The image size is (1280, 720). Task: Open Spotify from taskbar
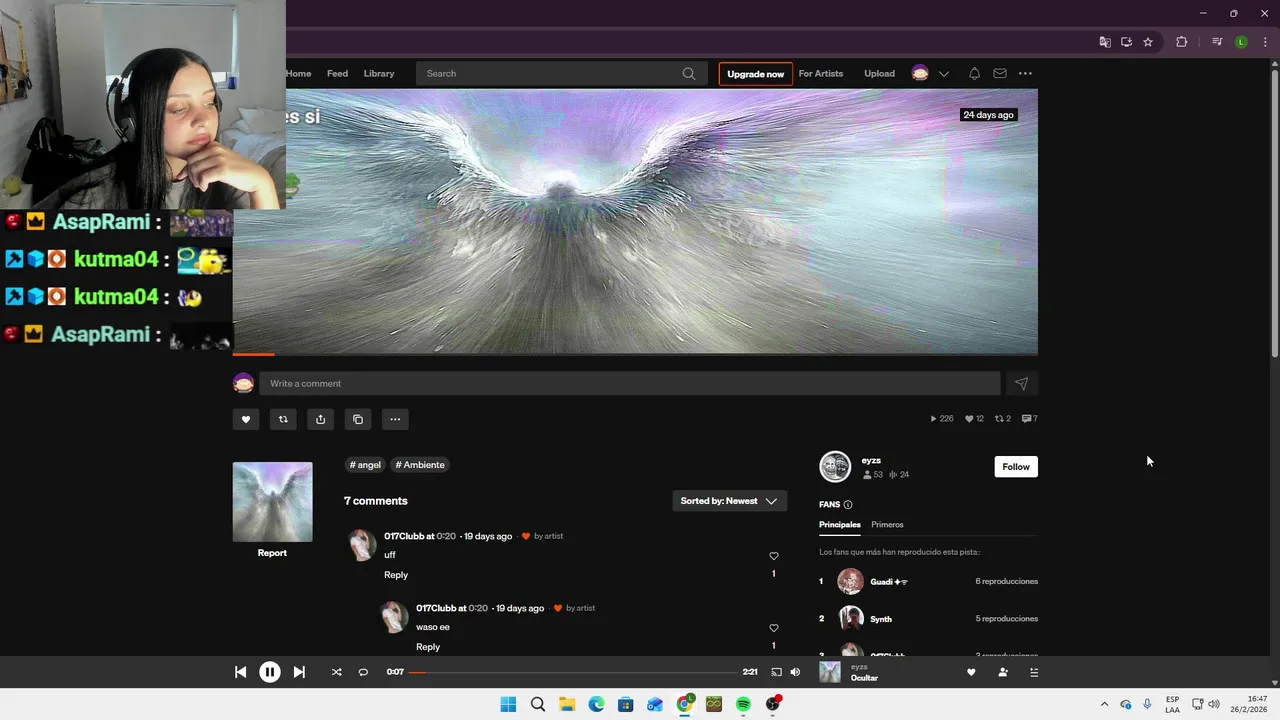743,705
